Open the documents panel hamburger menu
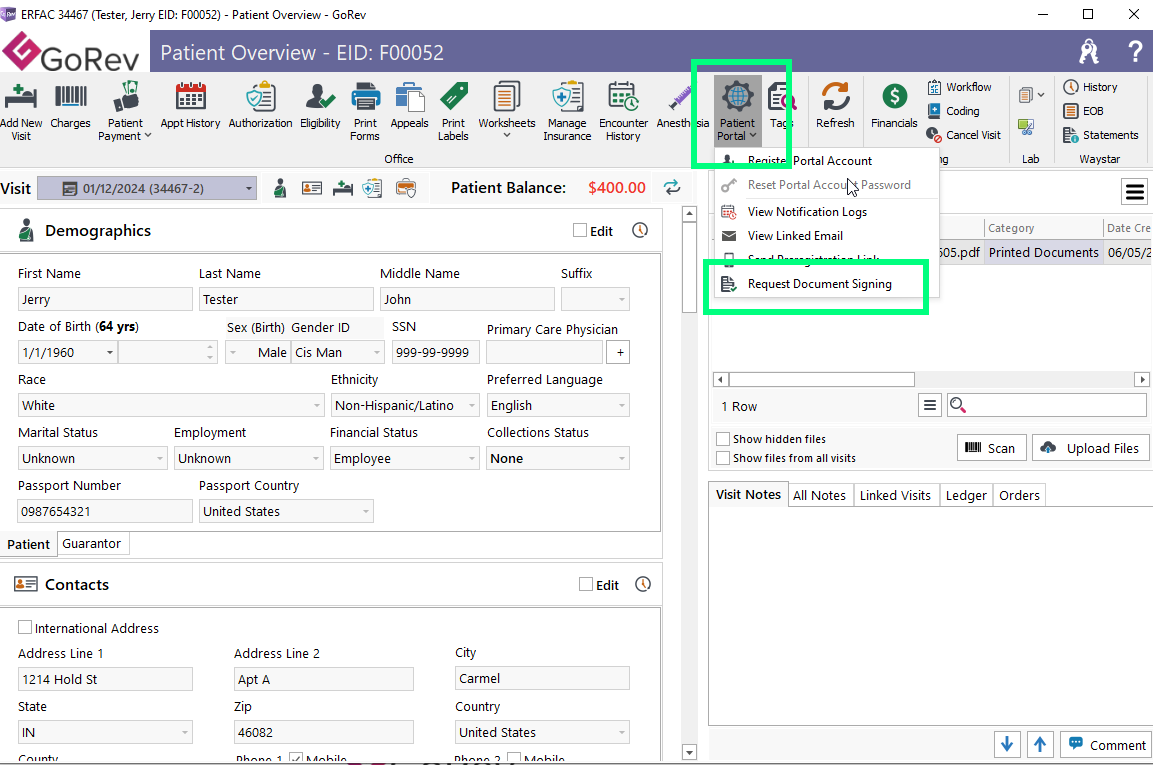Screen dimensions: 1153x765 pos(1135,193)
